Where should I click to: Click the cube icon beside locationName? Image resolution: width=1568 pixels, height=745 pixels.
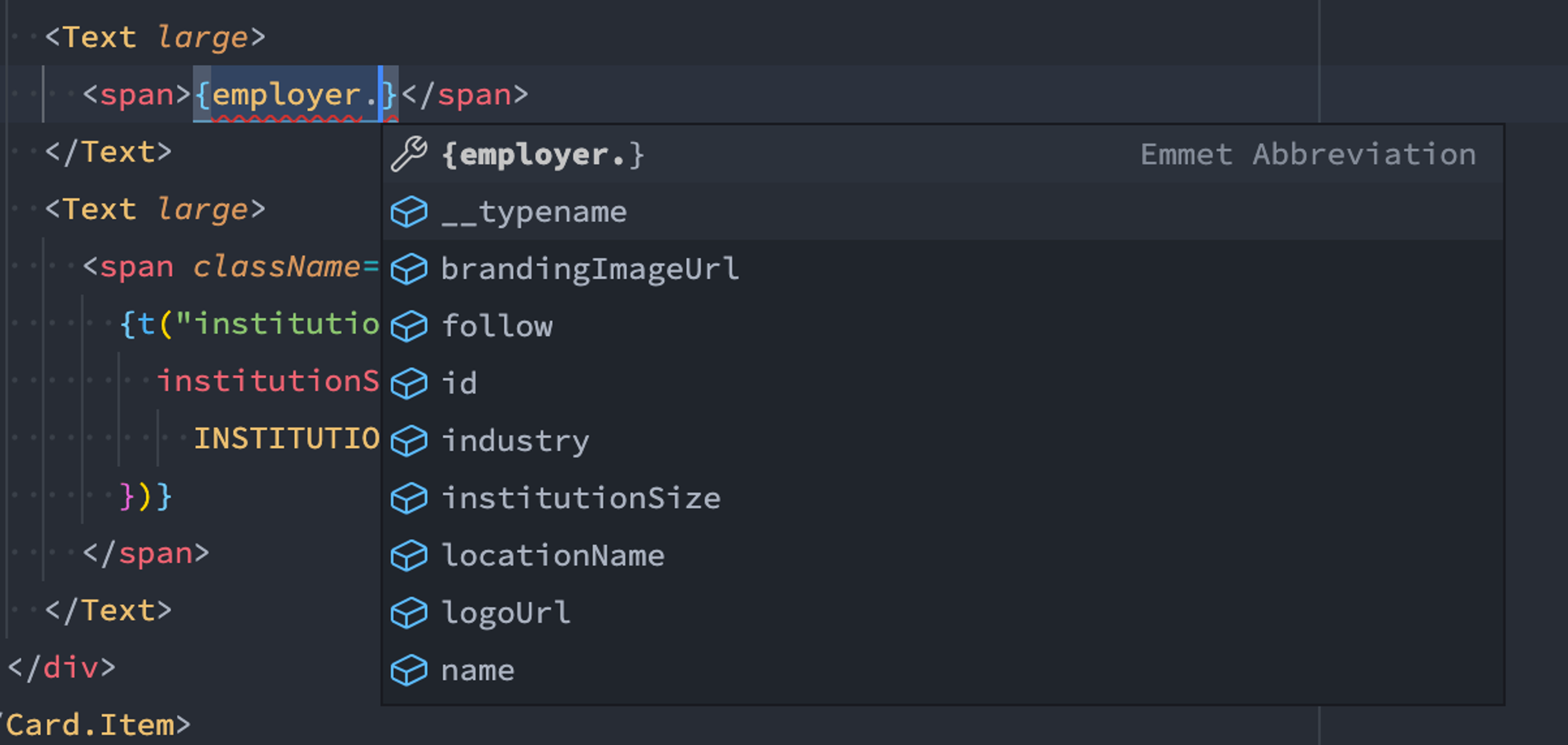click(408, 556)
